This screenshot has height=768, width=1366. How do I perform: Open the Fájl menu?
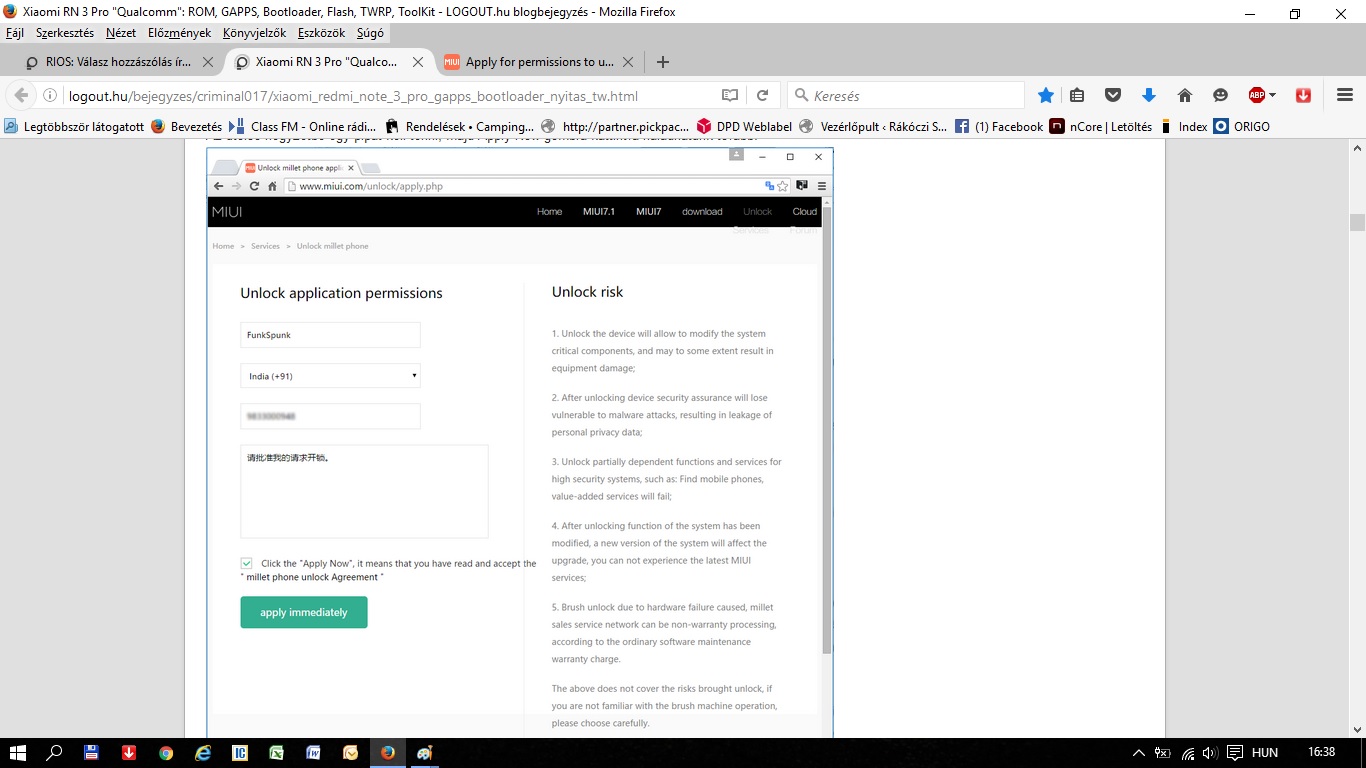coord(15,33)
